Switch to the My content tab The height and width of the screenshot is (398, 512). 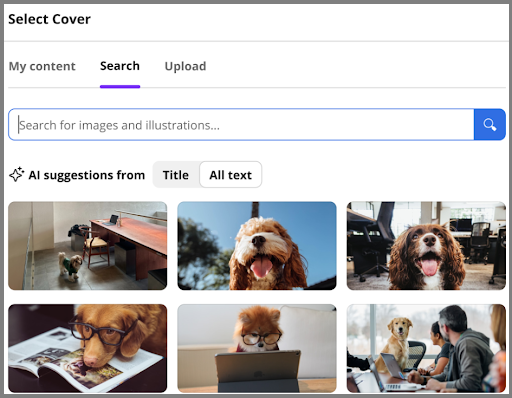42,66
